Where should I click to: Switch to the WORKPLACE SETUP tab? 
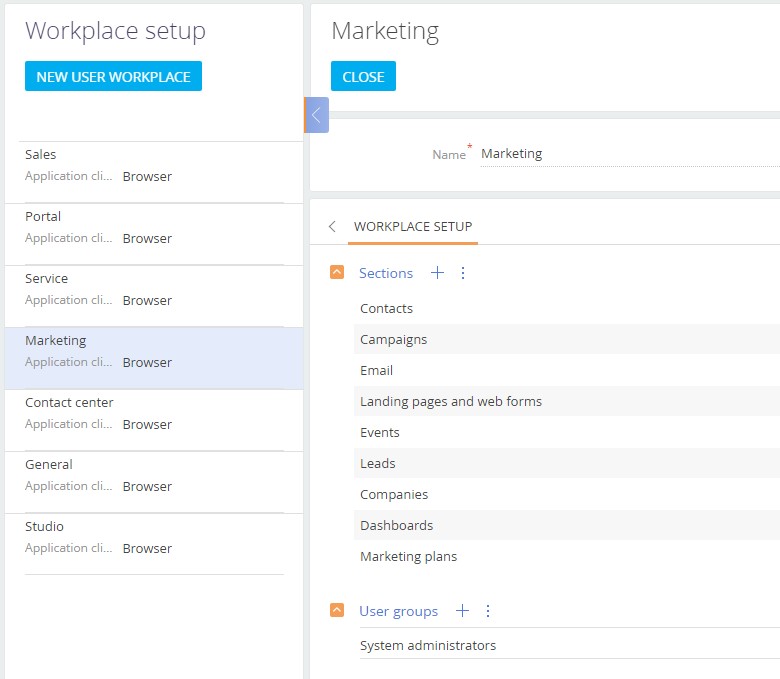[x=413, y=227]
